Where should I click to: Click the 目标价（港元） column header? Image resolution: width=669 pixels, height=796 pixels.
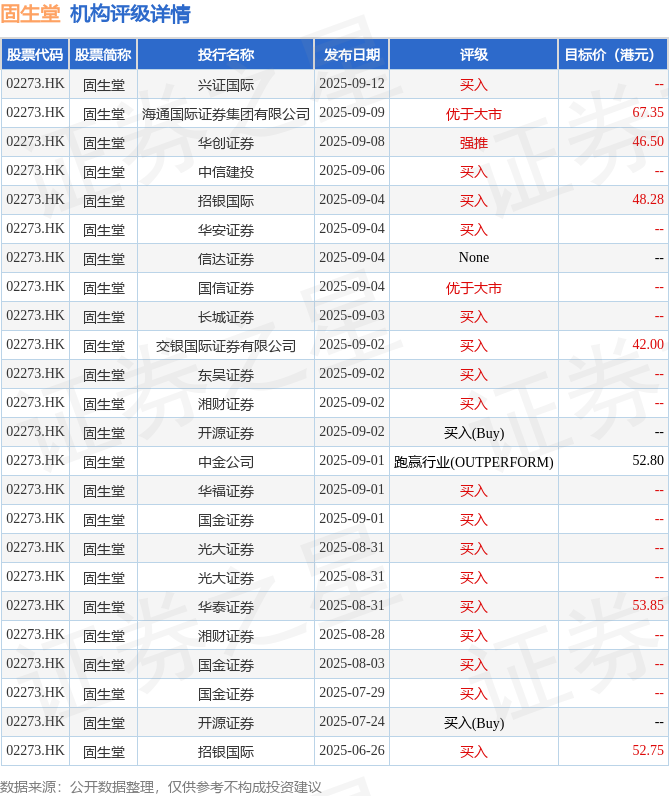[x=613, y=54]
